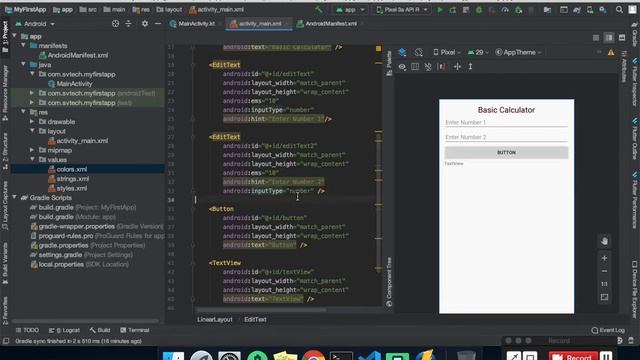Click the warning triangle in preview toolbar

(x=611, y=52)
